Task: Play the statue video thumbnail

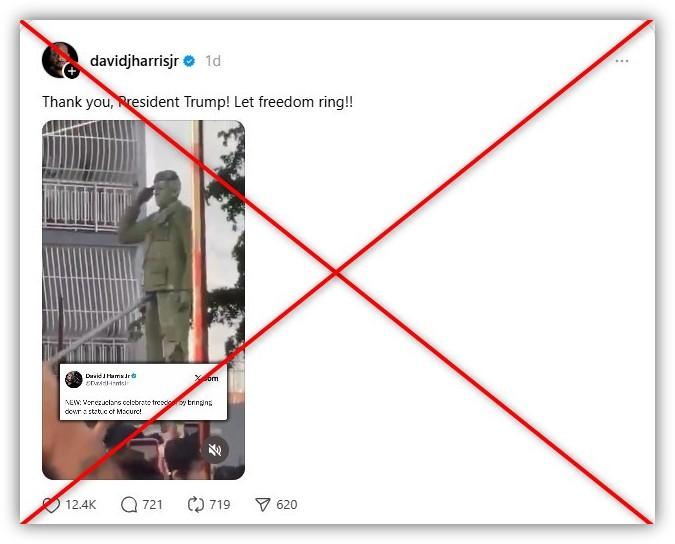Action: click(x=143, y=300)
